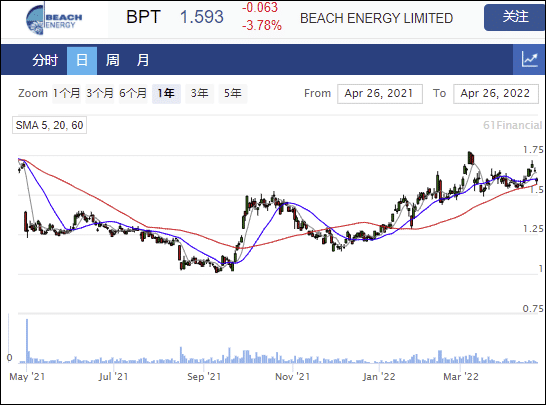Click the 1.75 price axis label

click(x=533, y=150)
